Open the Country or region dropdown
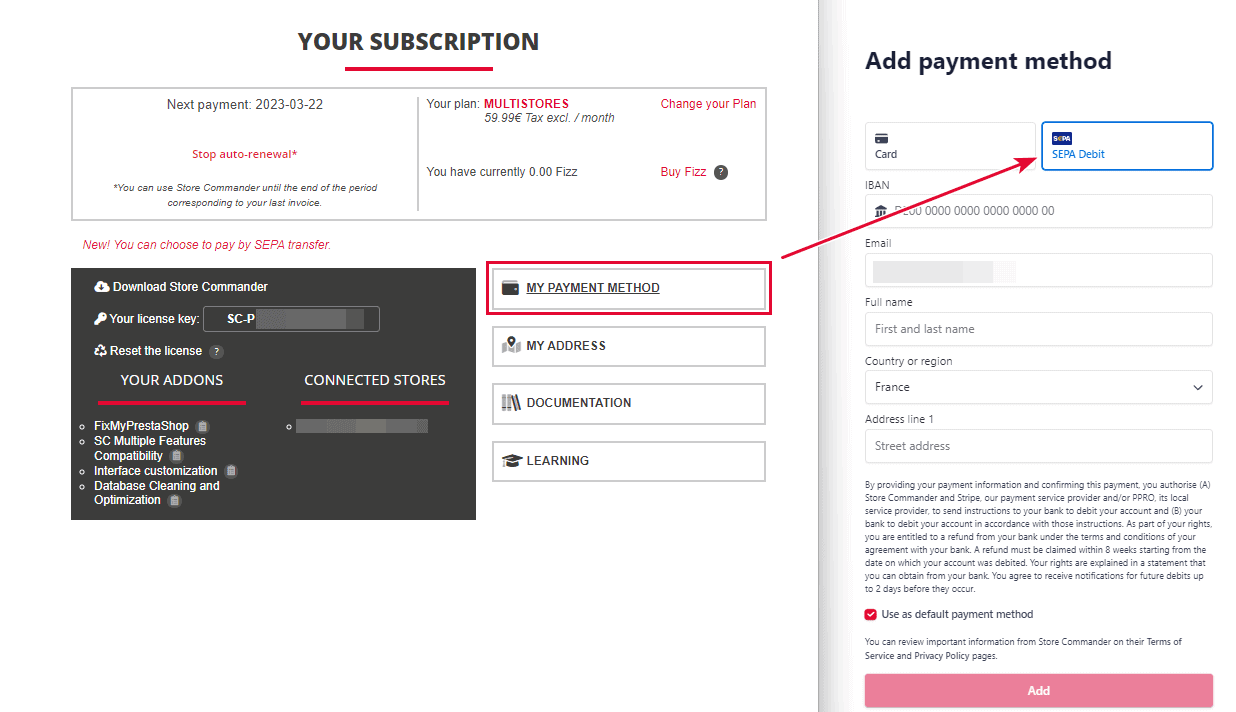 pyautogui.click(x=1038, y=387)
